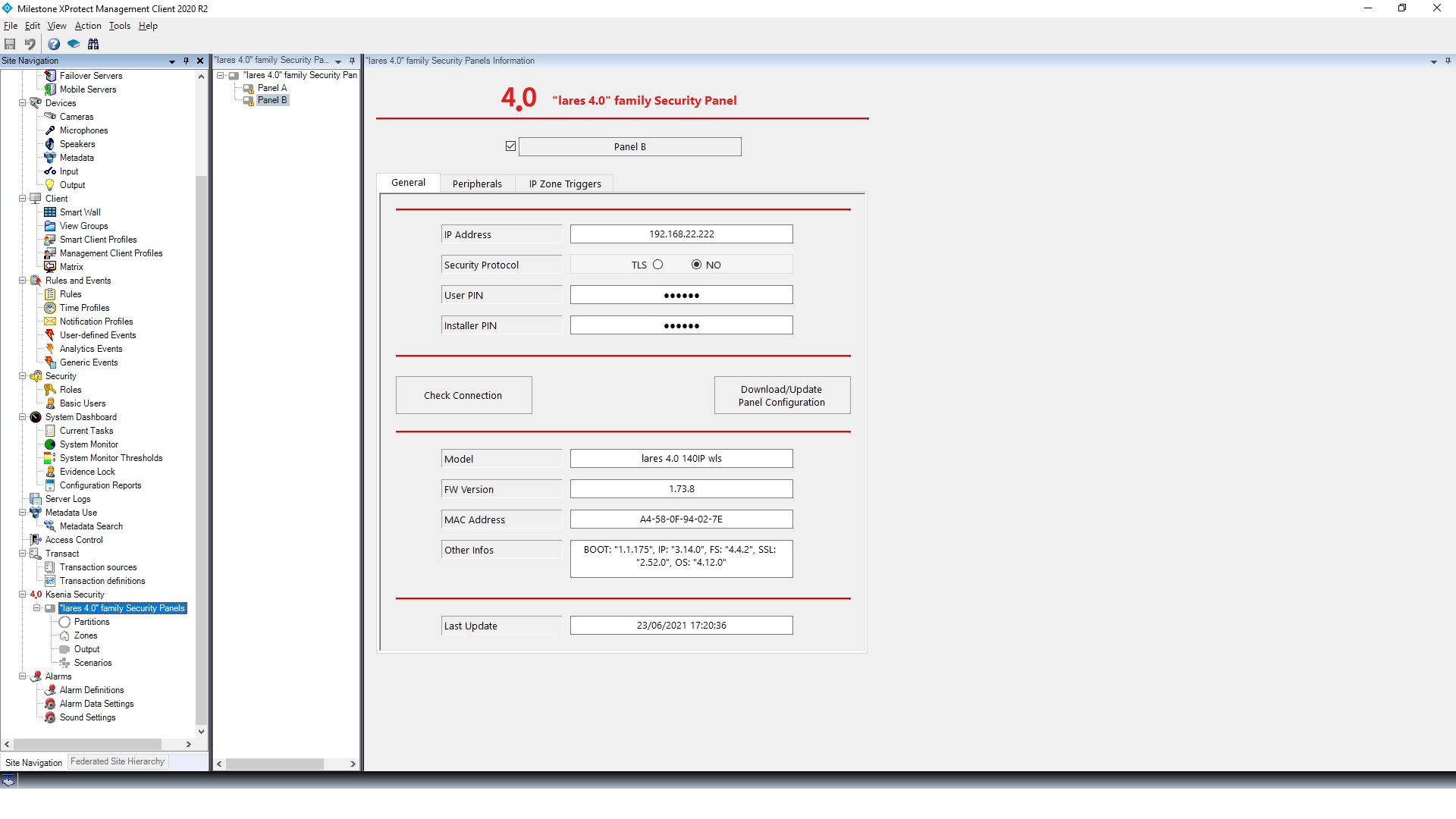The width and height of the screenshot is (1456, 819).
Task: Open the Alarm Definitions icon
Action: [50, 690]
